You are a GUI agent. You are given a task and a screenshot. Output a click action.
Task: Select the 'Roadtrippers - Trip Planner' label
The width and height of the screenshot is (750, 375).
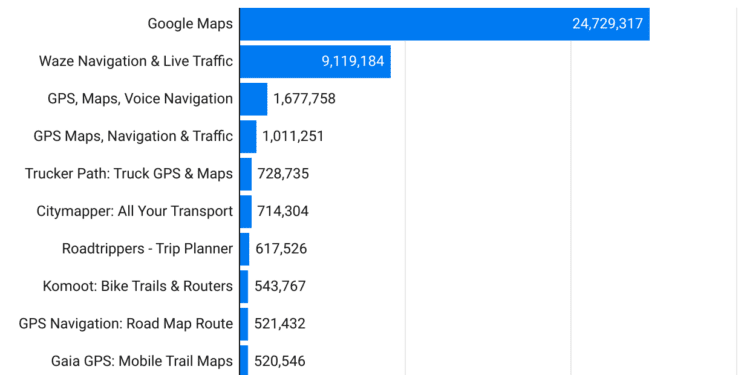coord(147,249)
